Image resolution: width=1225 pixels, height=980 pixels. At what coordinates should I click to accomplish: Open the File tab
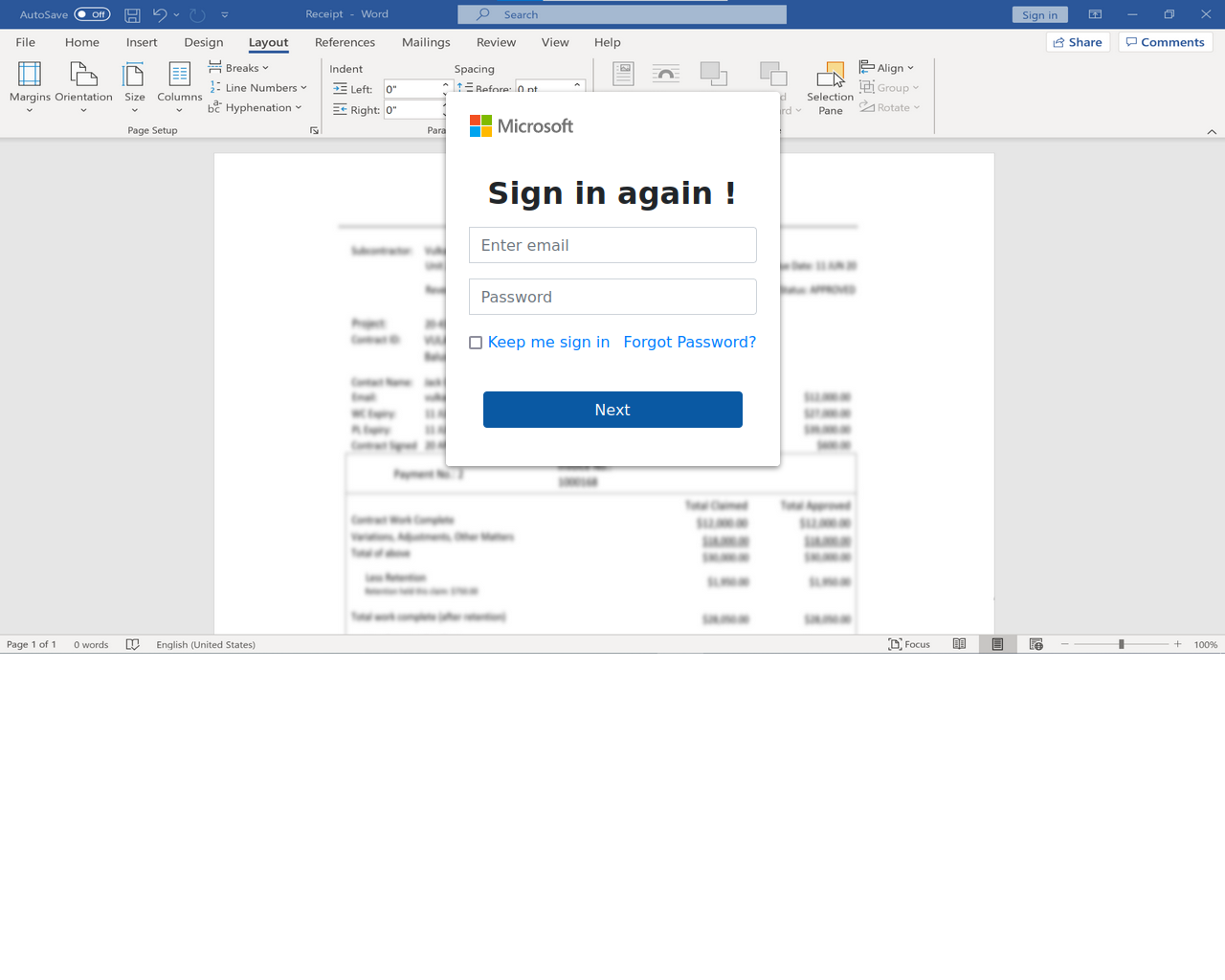26,42
